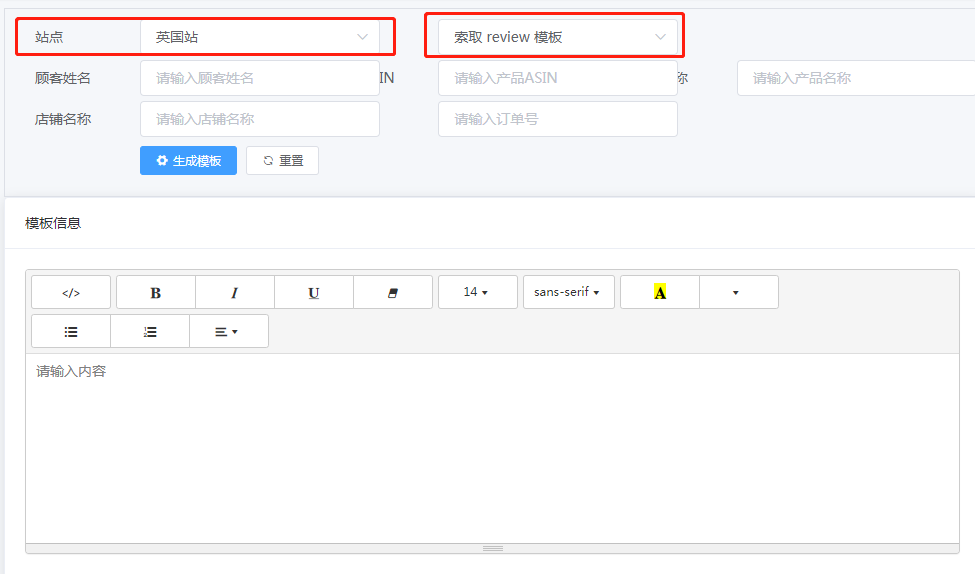This screenshot has width=975, height=574.
Task: Apply italic formatting
Action: (234, 292)
